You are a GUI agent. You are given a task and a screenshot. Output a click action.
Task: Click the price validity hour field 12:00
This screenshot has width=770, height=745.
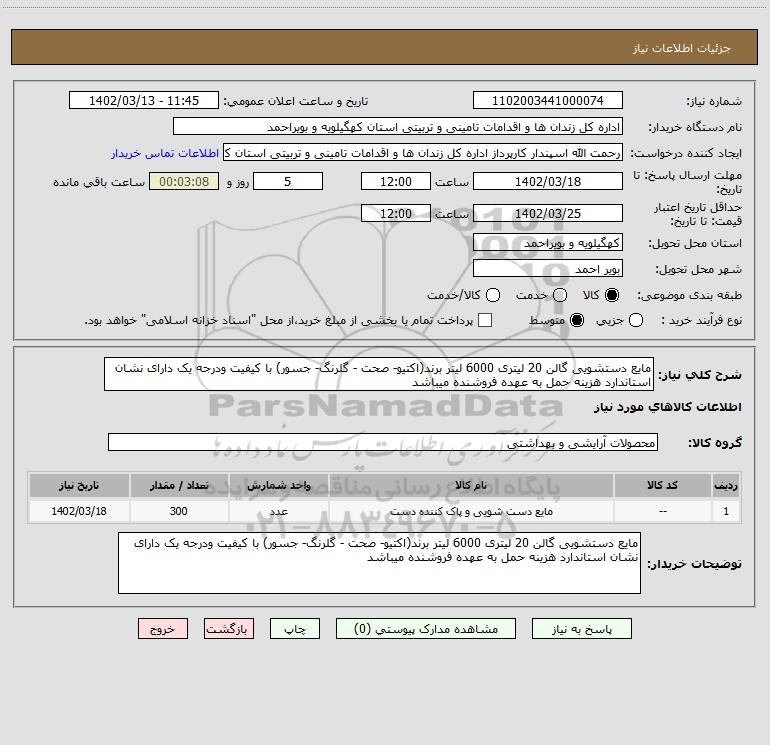396,214
